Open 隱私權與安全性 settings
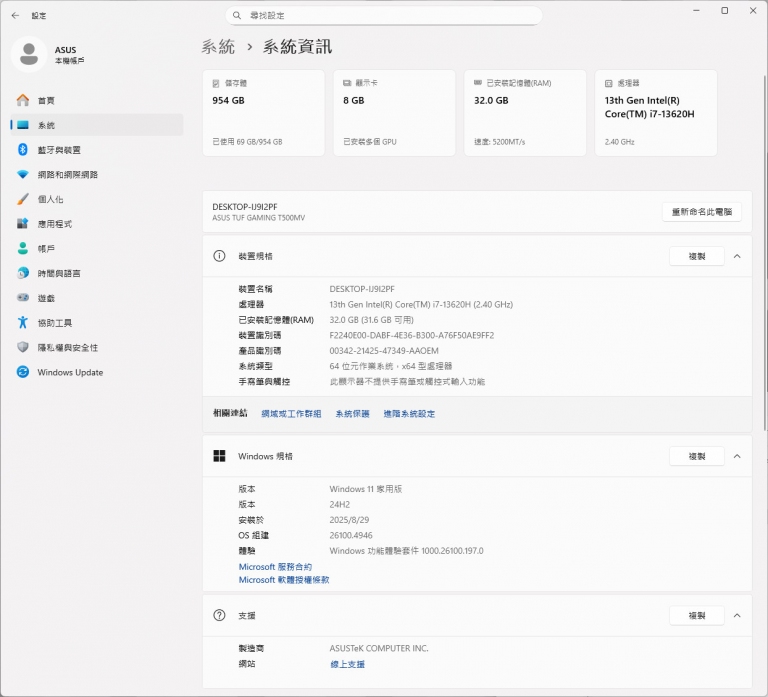768x697 pixels. coord(97,347)
